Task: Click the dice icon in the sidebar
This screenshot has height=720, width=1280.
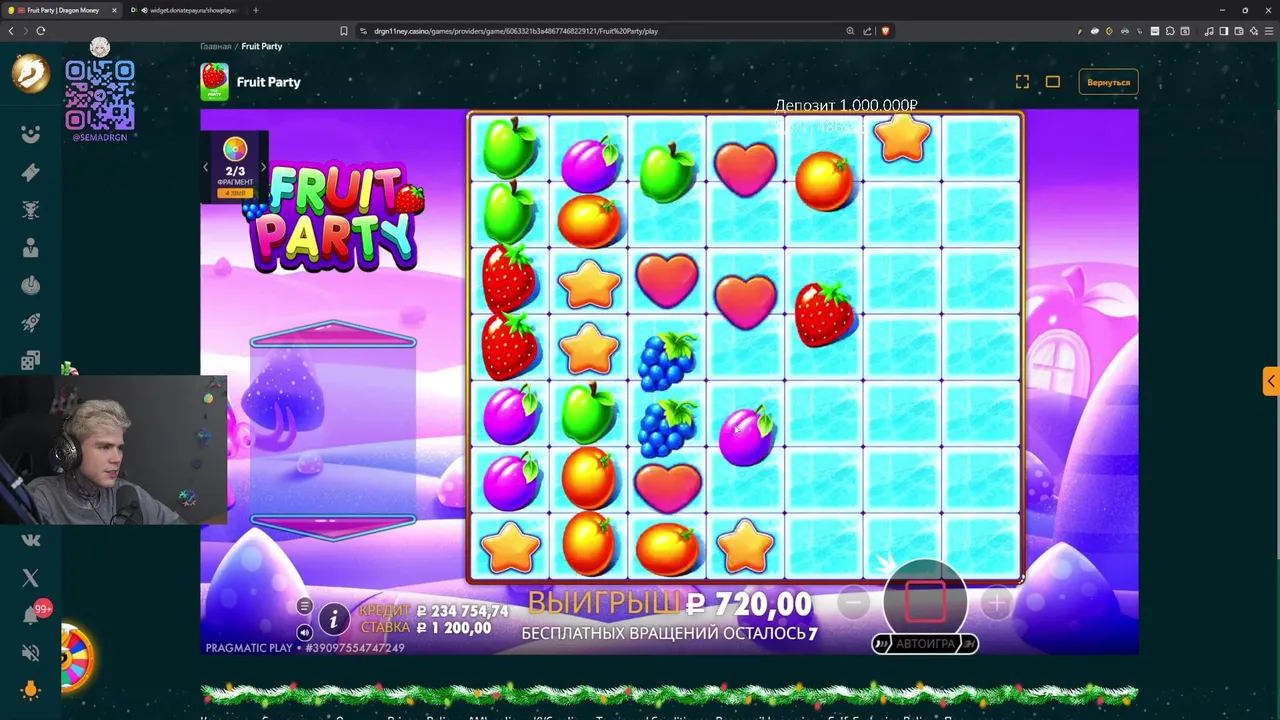Action: coord(31,361)
